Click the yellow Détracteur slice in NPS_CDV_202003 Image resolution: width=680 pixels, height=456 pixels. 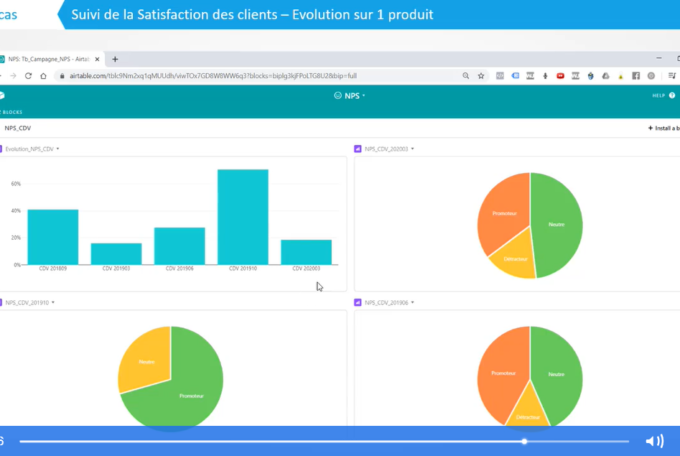515,258
